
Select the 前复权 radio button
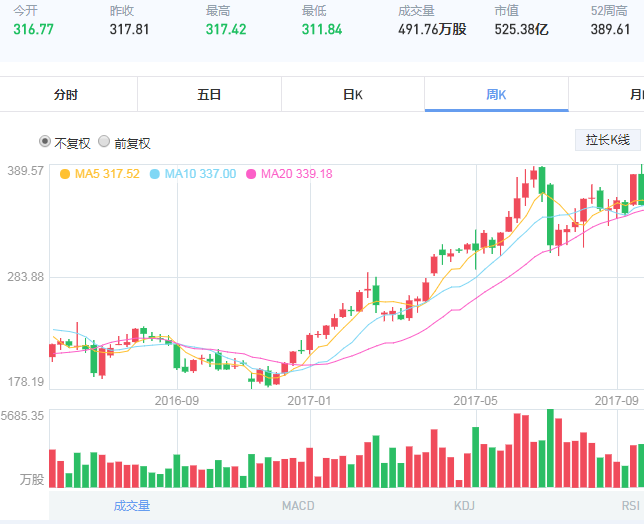(x=104, y=142)
